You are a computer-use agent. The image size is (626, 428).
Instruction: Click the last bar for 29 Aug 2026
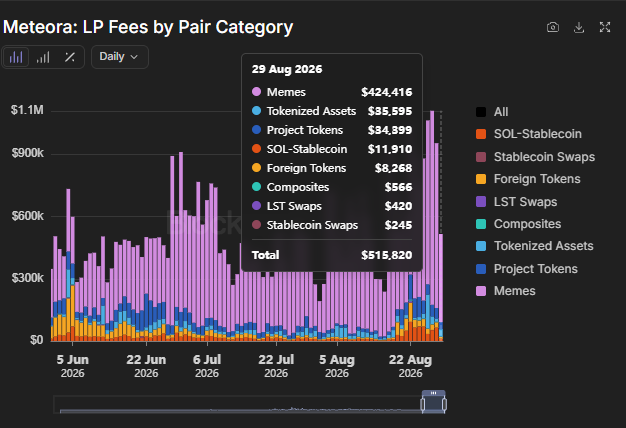click(x=441, y=287)
